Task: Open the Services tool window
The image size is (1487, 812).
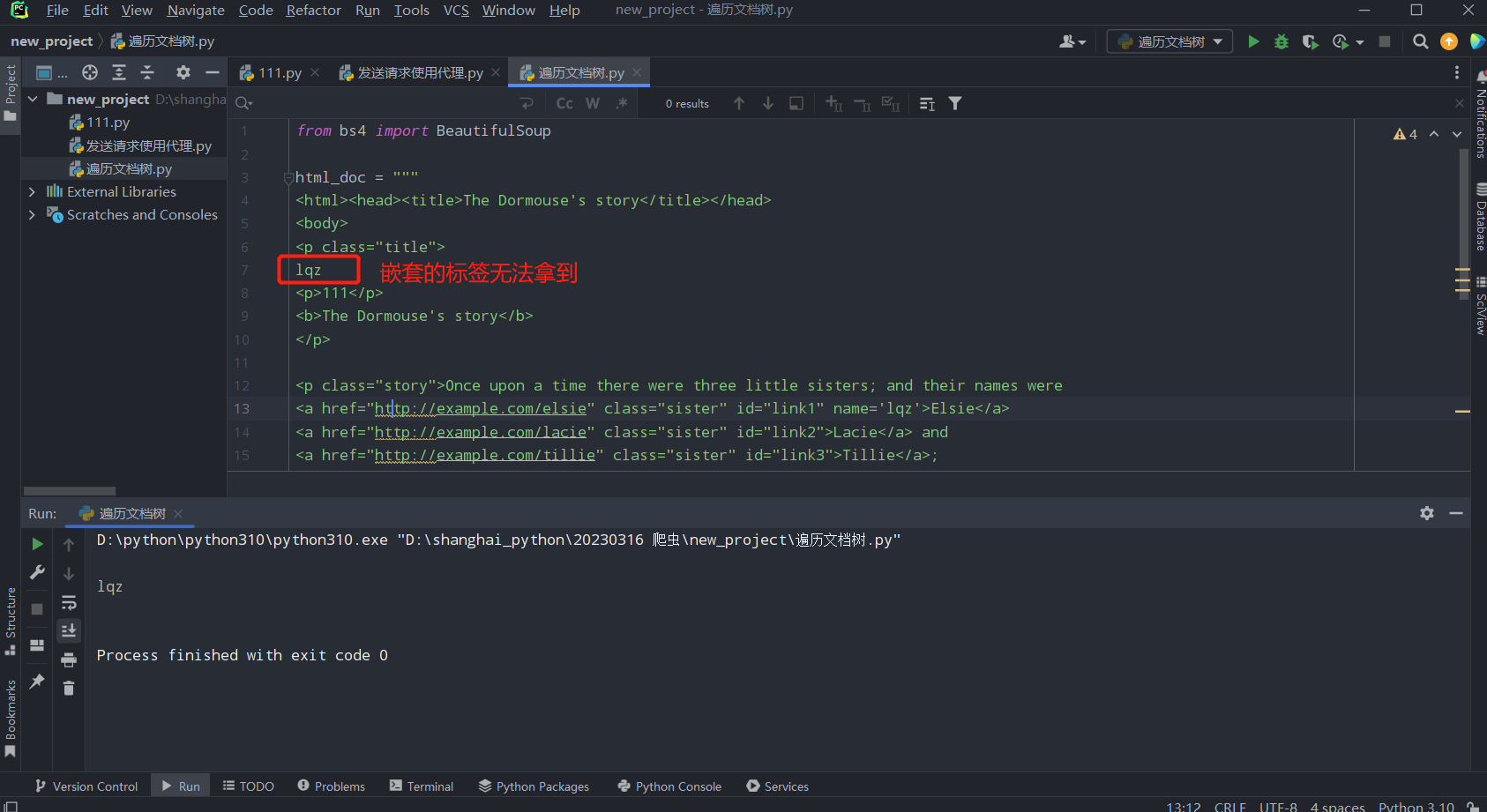Action: 777,786
